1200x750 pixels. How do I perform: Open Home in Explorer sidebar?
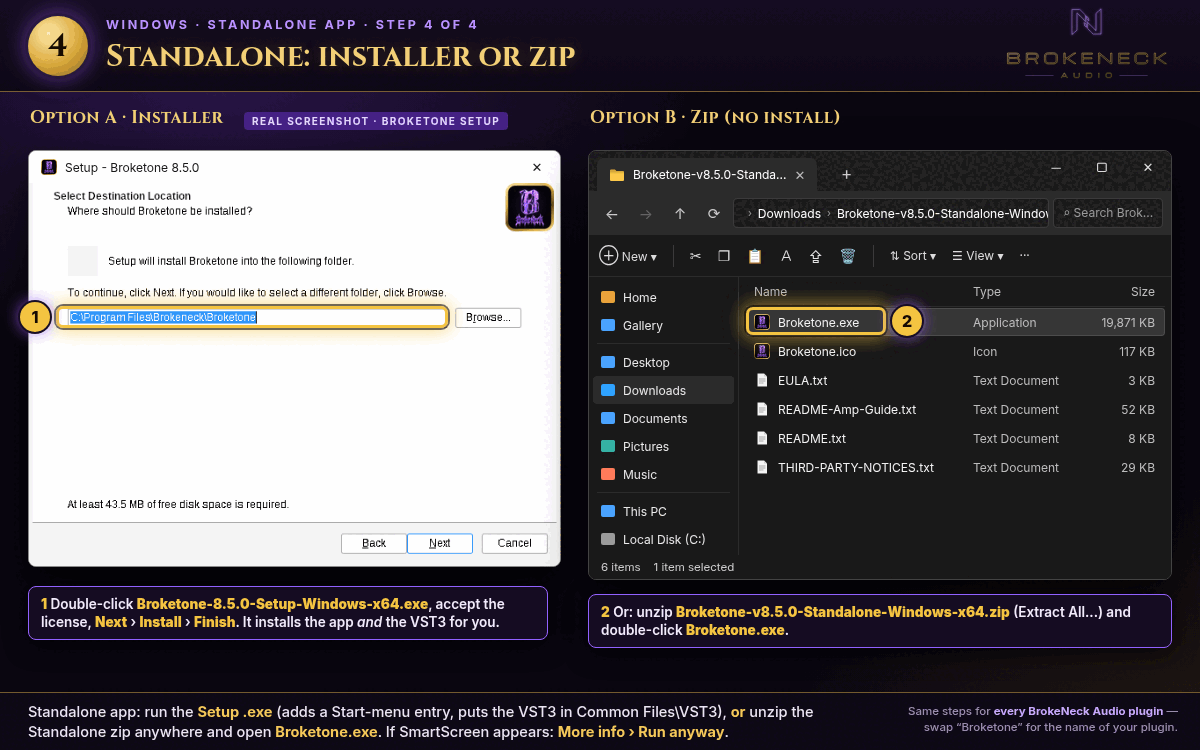coord(663,297)
